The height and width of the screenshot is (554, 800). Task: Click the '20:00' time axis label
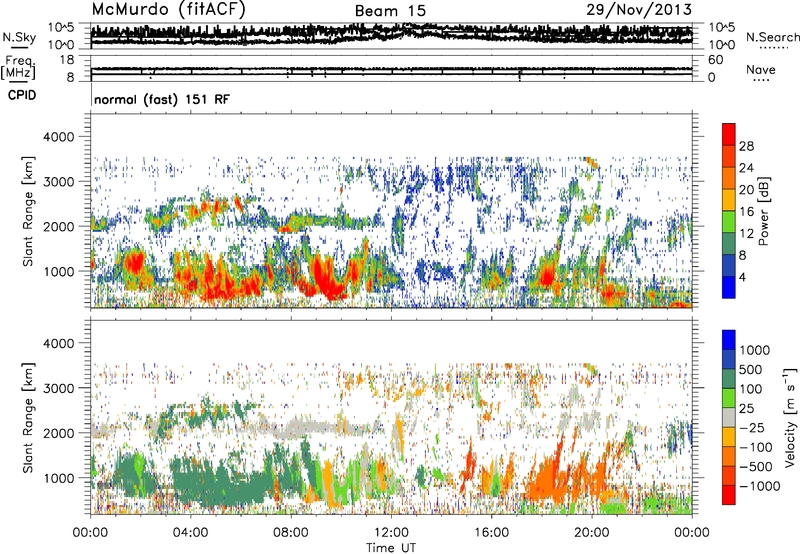pos(591,533)
